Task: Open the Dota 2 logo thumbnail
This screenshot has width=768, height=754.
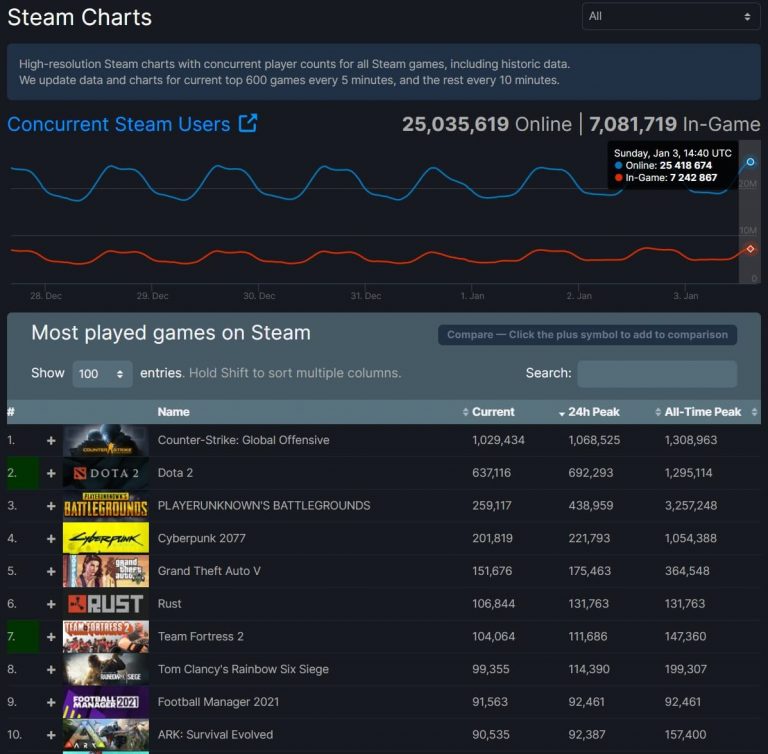Action: pyautogui.click(x=106, y=473)
